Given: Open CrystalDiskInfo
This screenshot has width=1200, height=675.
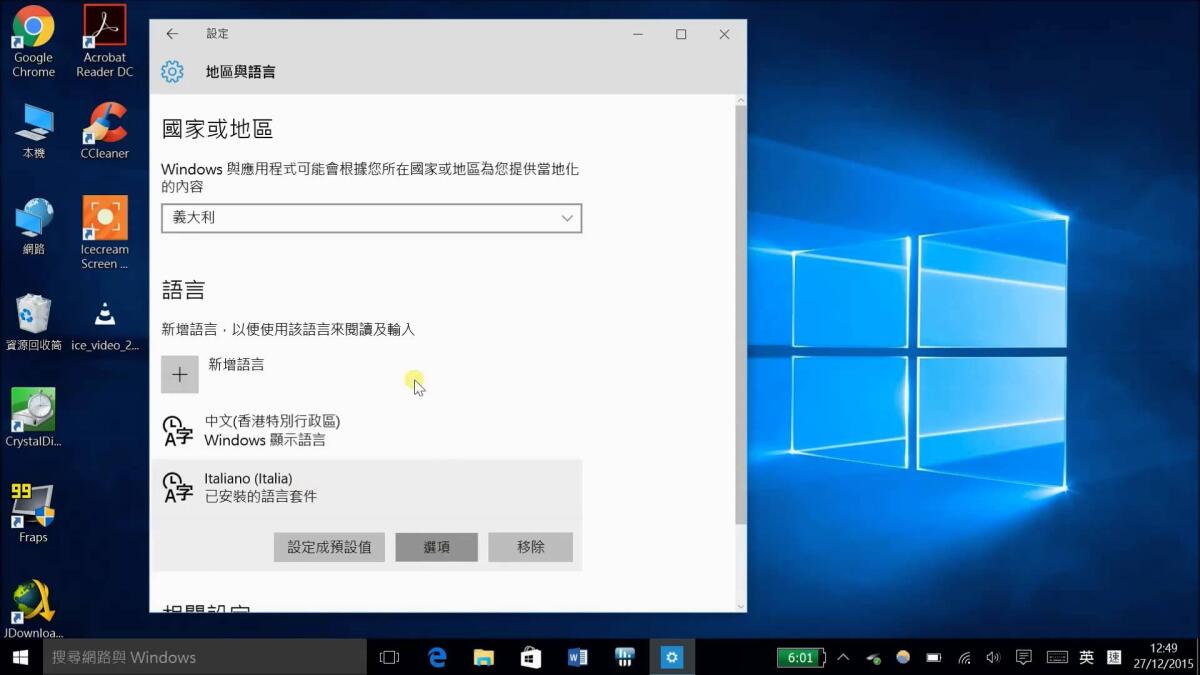Looking at the screenshot, I should click(x=33, y=410).
